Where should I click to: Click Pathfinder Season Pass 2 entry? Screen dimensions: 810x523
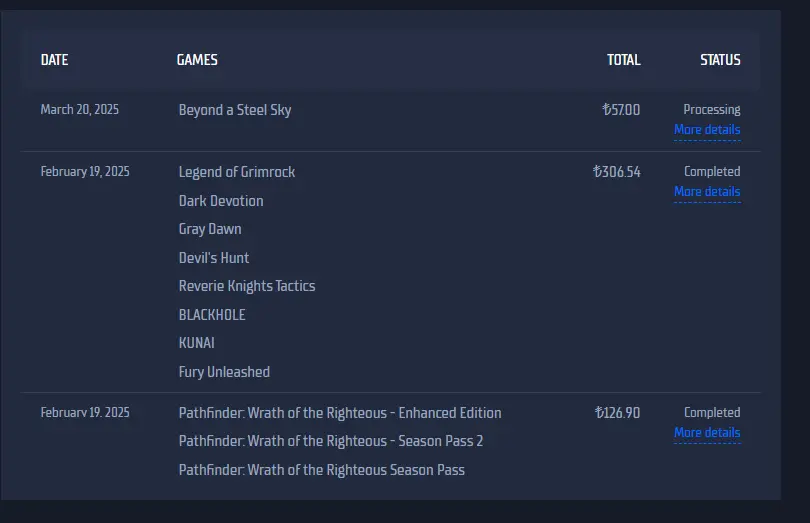(331, 441)
